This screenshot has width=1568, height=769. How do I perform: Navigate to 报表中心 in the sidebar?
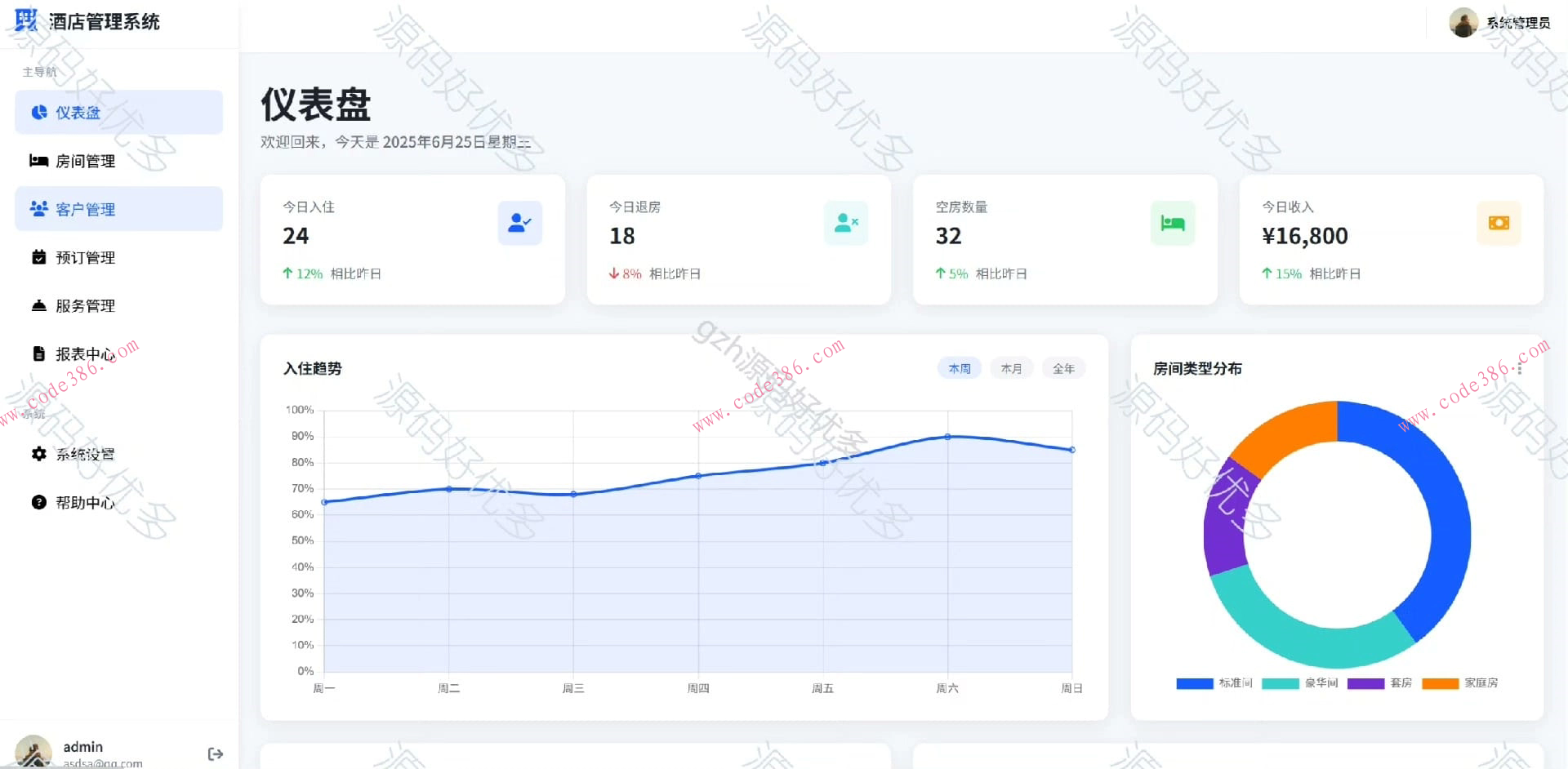coord(85,353)
